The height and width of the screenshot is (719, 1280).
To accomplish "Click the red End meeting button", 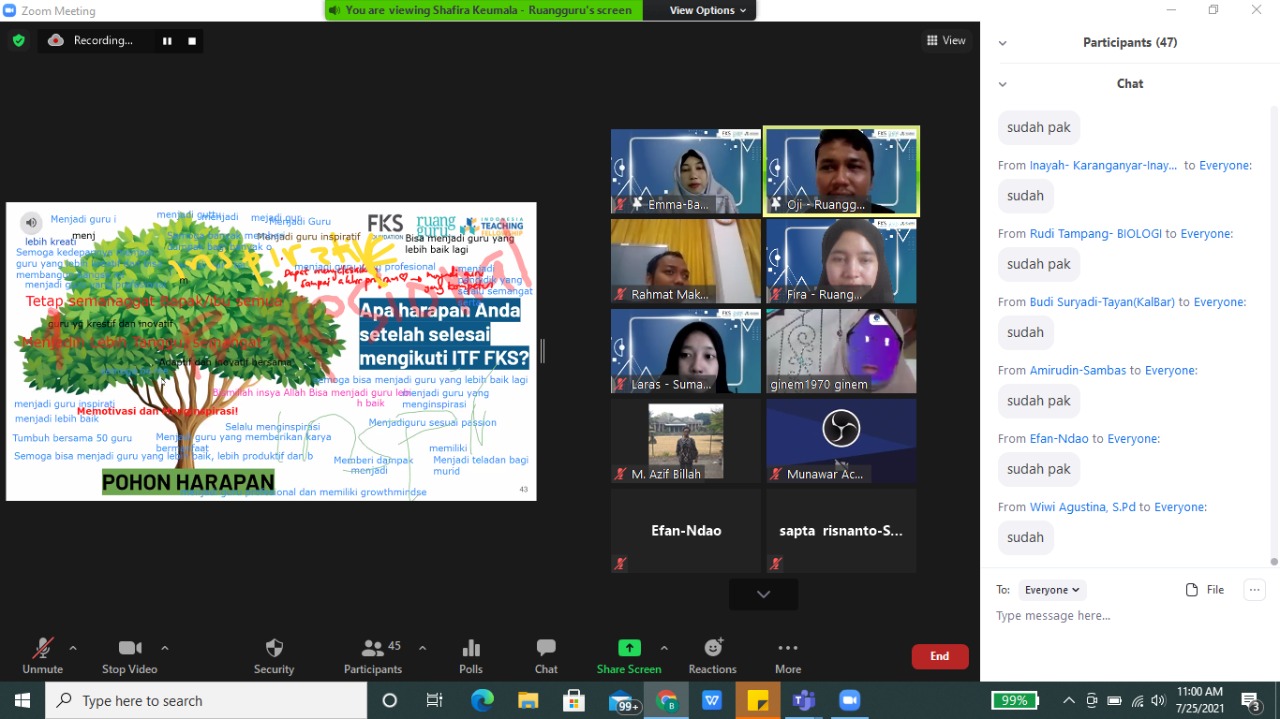I will (939, 656).
